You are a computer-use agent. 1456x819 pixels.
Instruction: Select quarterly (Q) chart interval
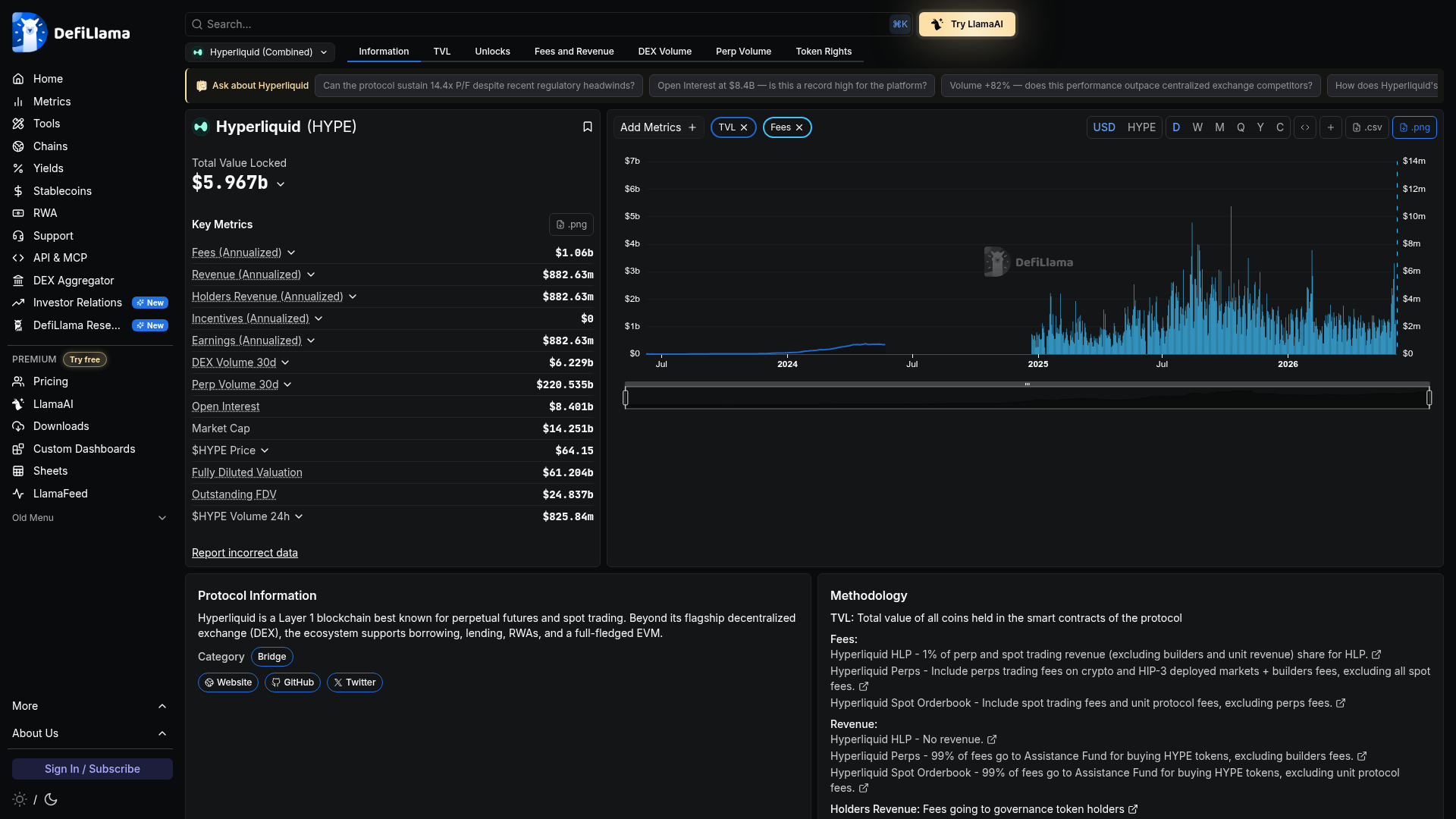(1241, 127)
